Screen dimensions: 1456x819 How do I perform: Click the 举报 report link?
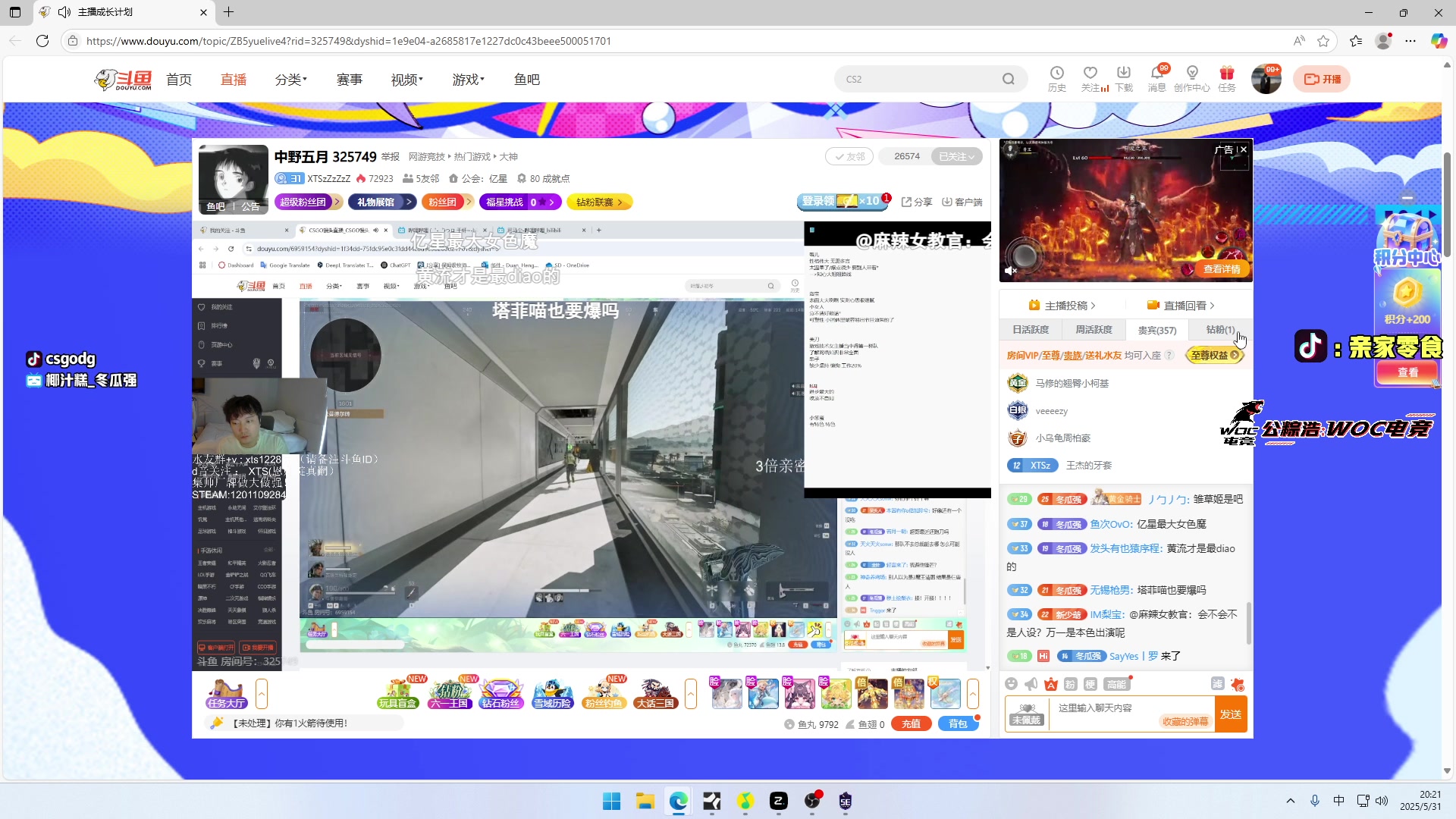pos(391,157)
